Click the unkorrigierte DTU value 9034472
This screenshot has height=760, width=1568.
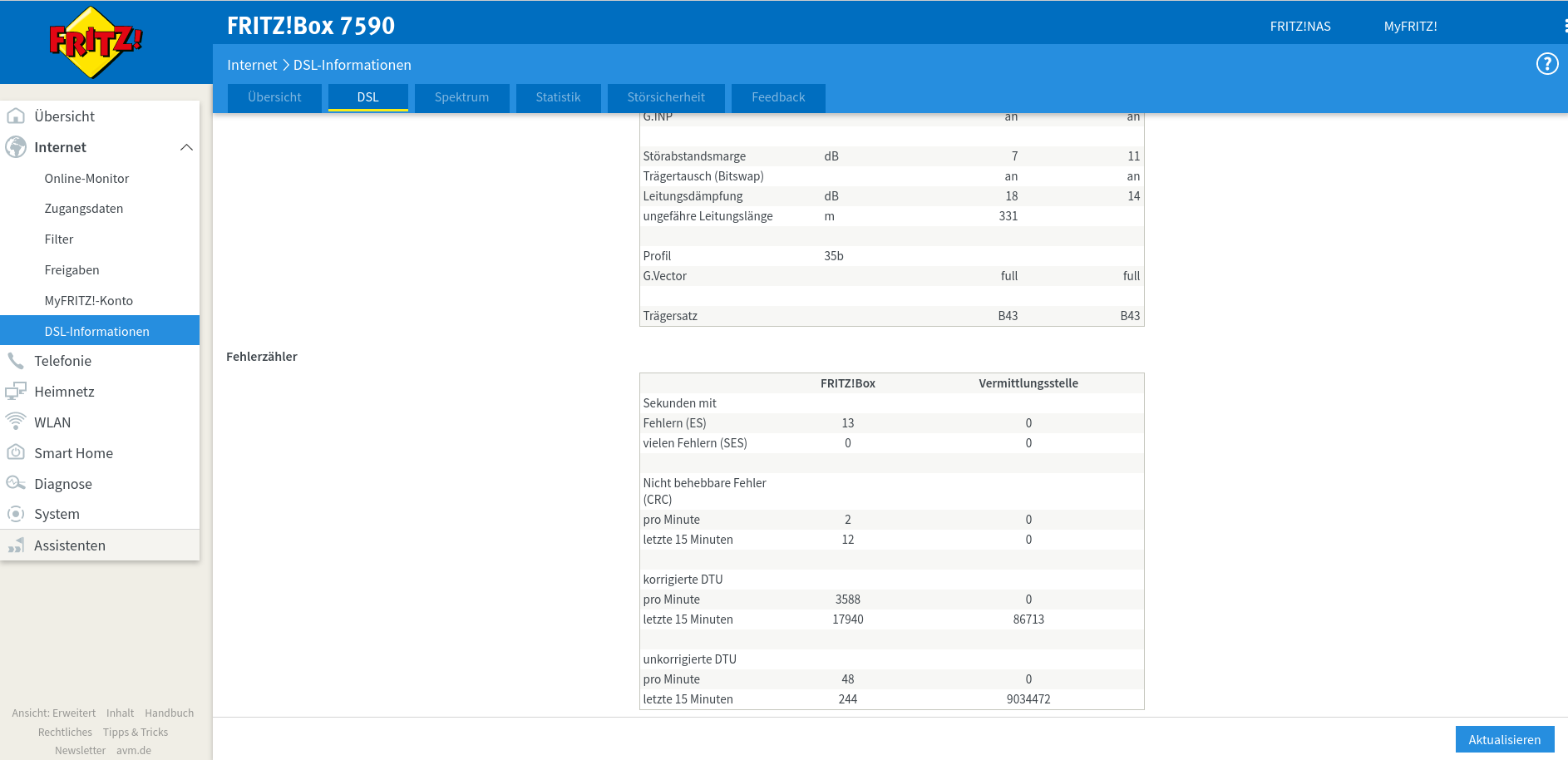pos(1028,699)
